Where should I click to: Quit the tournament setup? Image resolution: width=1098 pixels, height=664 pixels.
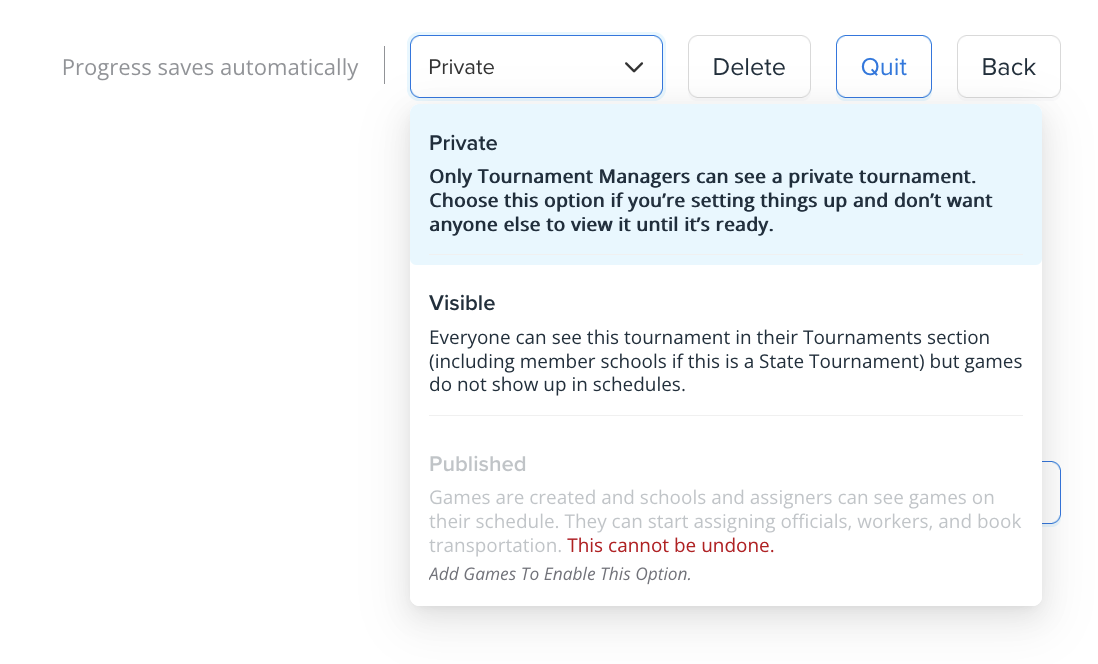[x=884, y=67]
